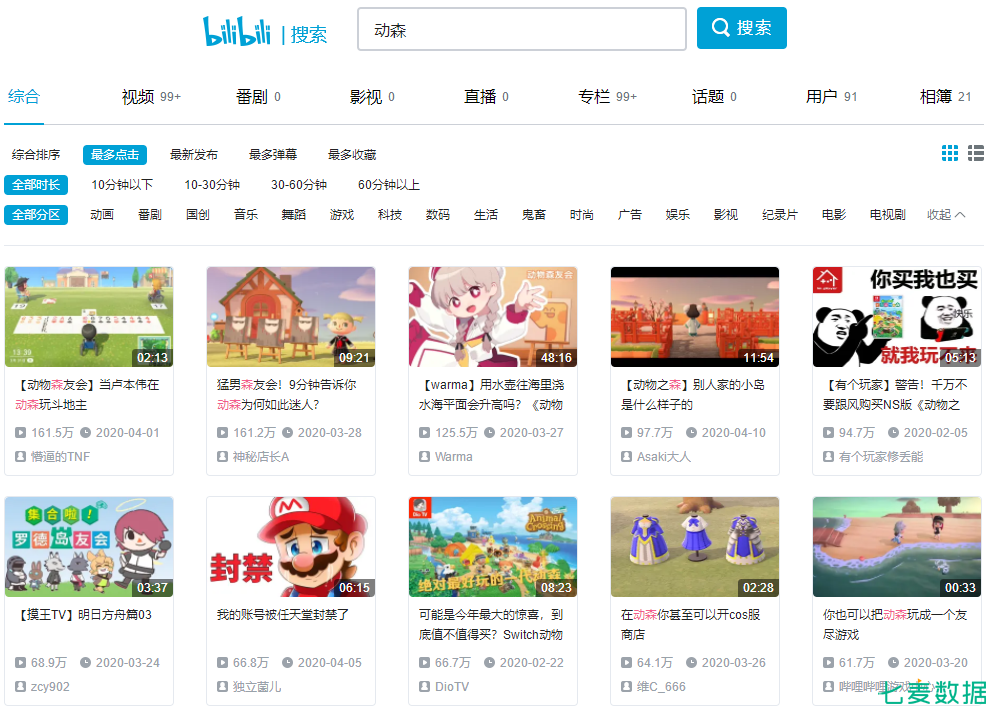
Task: Open title 【摸王TV】明日方舟篇03
Action: coord(83,615)
